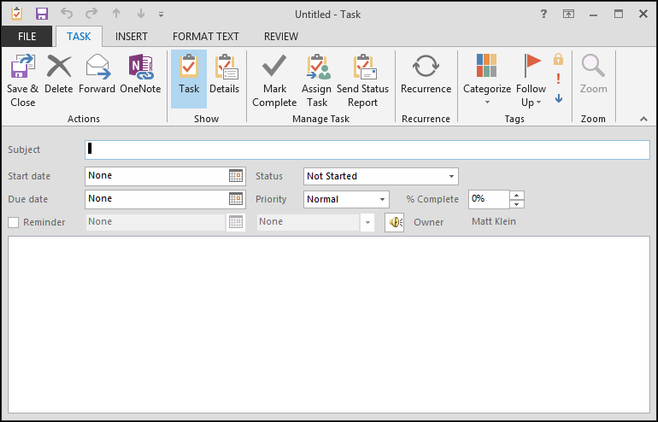Minimize the task window
The image size is (658, 422).
[593, 14]
